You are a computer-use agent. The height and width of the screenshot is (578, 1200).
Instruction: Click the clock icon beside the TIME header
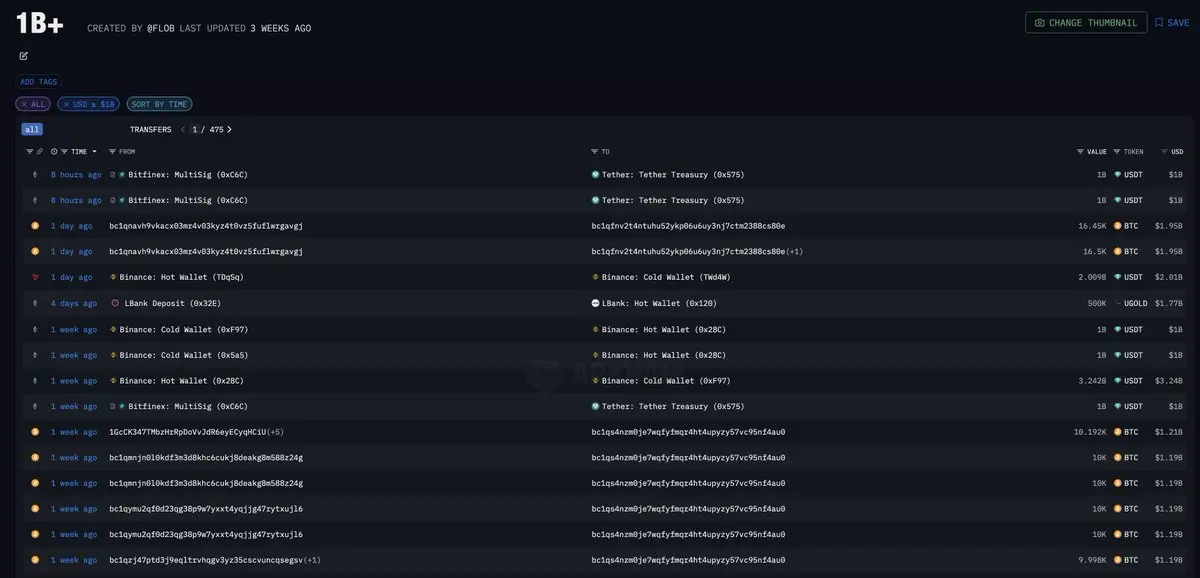click(x=54, y=152)
